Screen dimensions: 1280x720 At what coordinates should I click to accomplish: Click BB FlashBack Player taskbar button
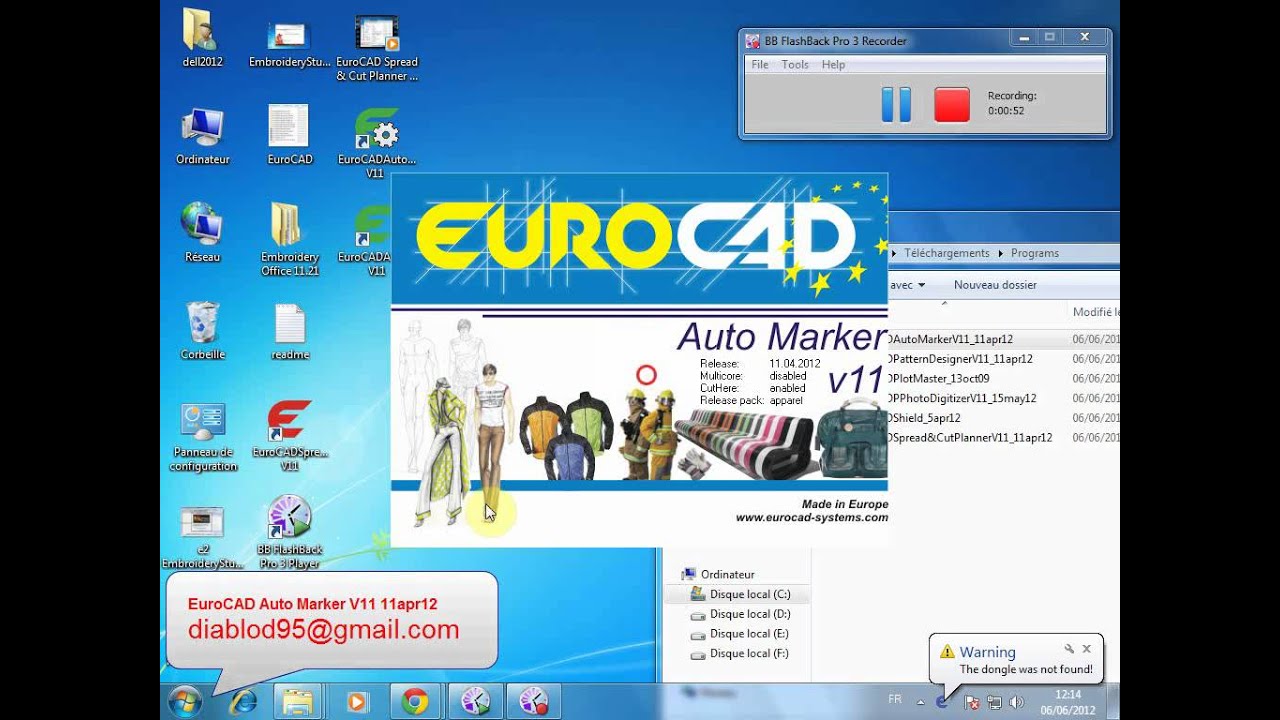coord(475,702)
